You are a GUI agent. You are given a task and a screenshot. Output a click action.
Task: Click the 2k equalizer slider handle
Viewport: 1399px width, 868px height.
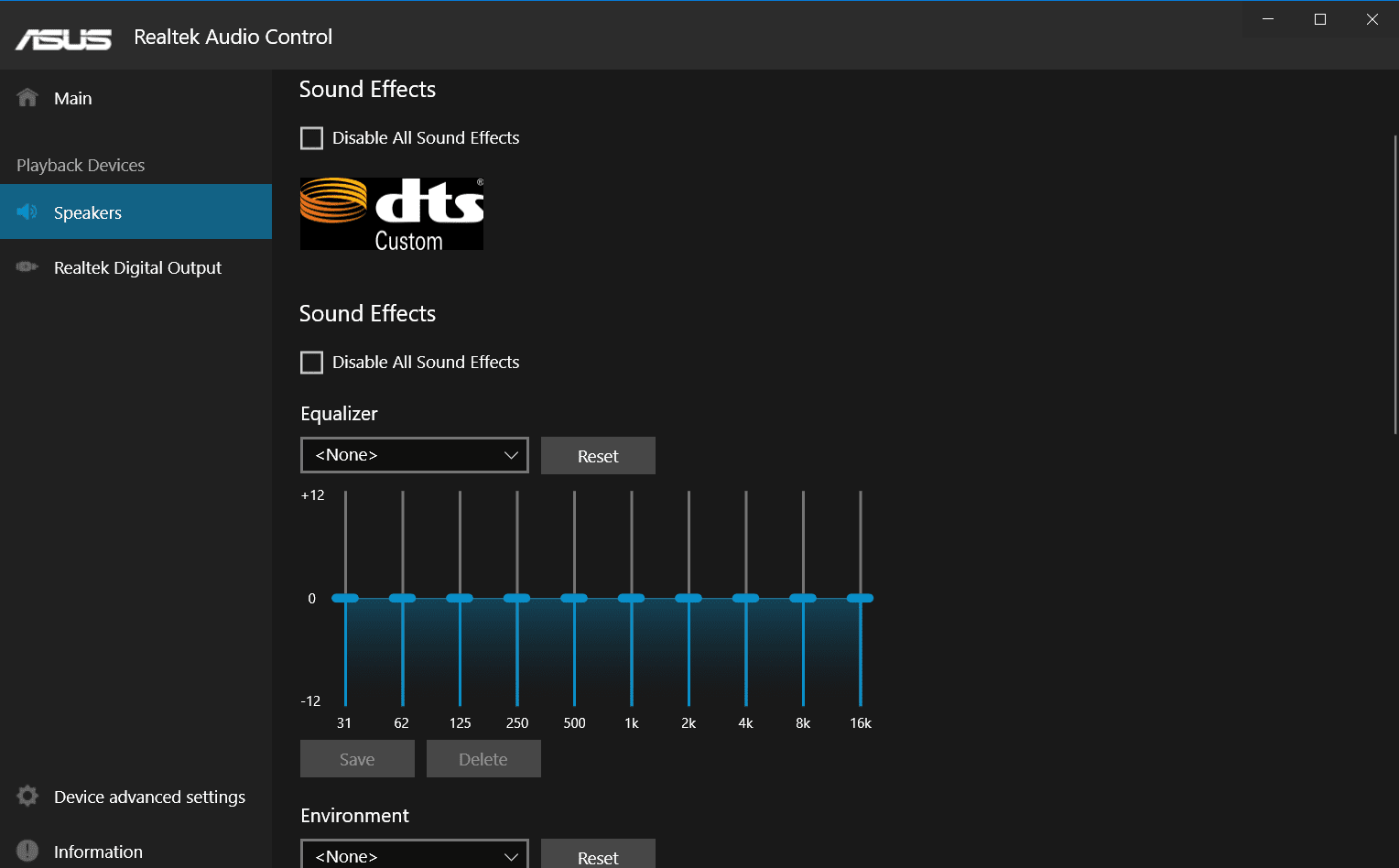[x=689, y=598]
